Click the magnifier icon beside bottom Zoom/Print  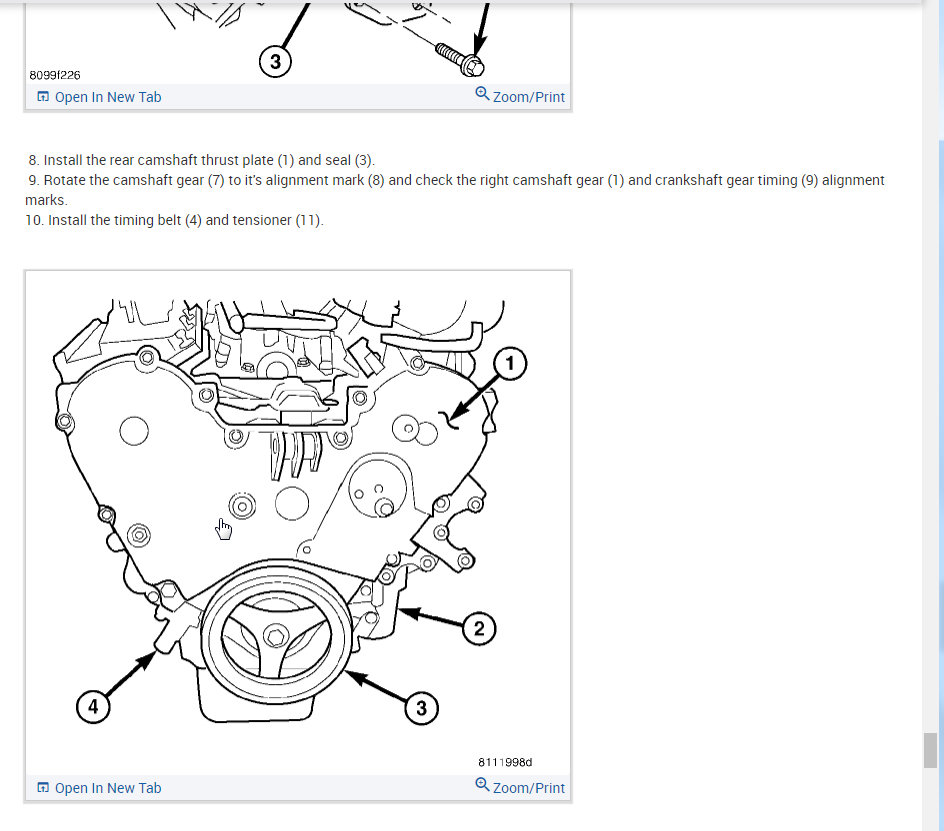tap(481, 787)
